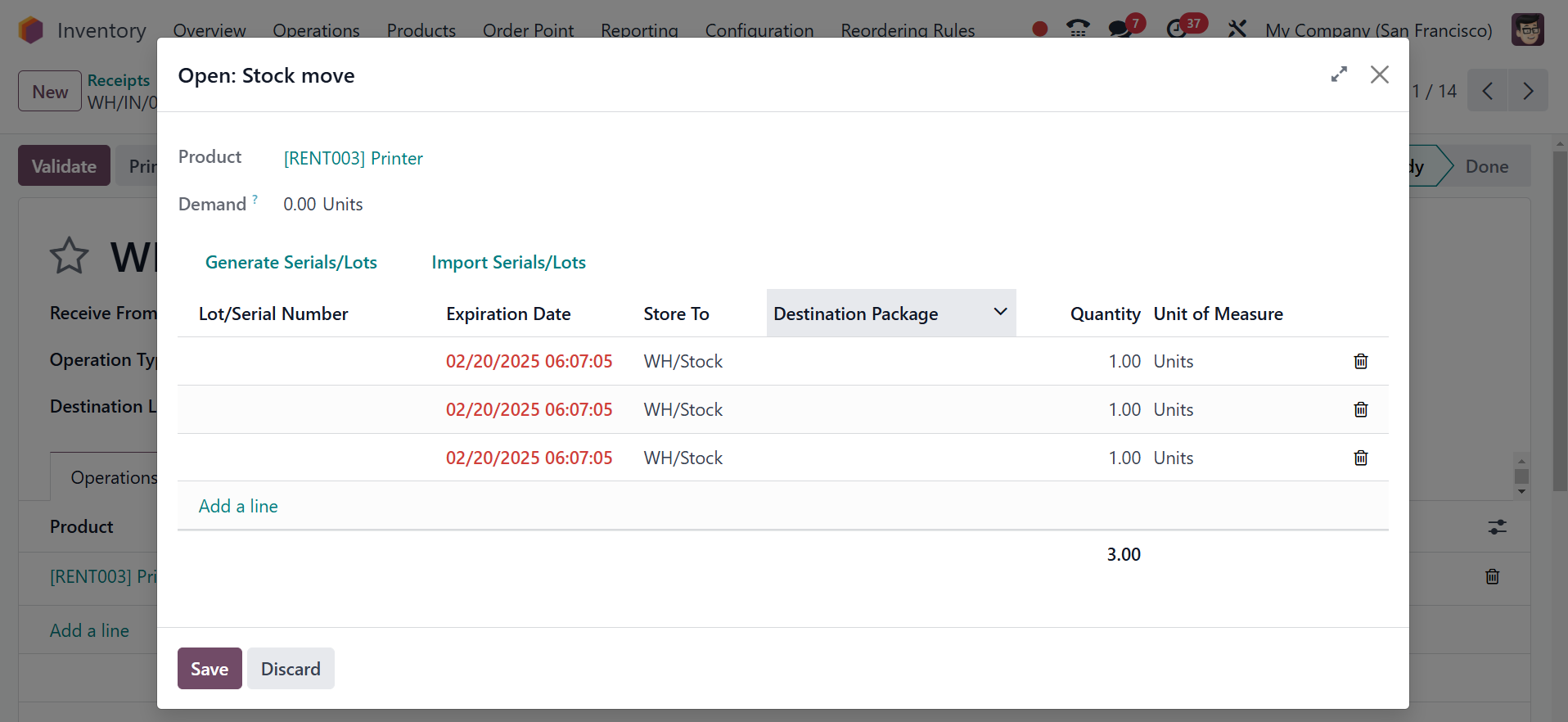Open the user avatar menu

[1527, 29]
